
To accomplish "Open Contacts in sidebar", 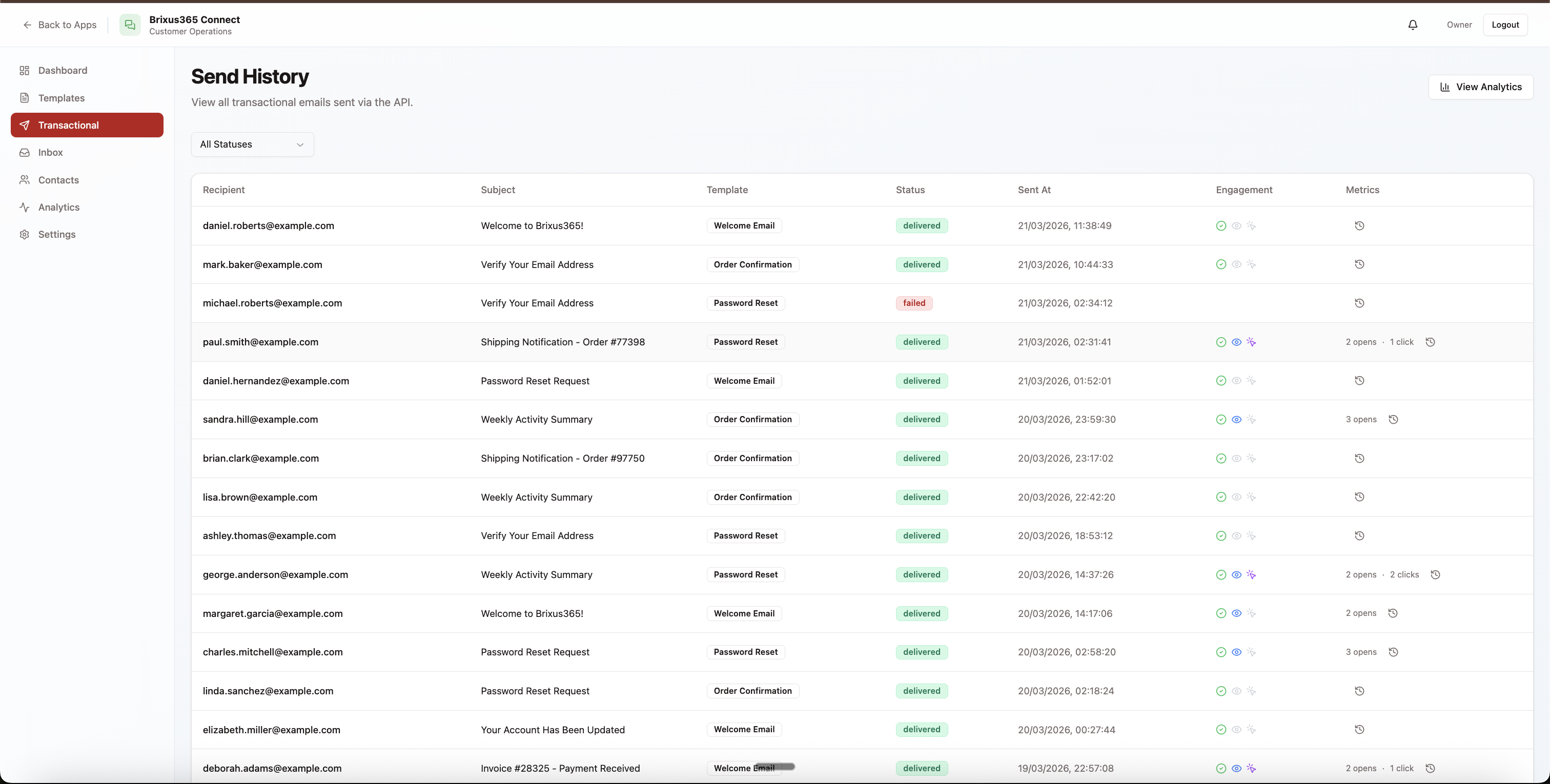I will click(x=87, y=180).
